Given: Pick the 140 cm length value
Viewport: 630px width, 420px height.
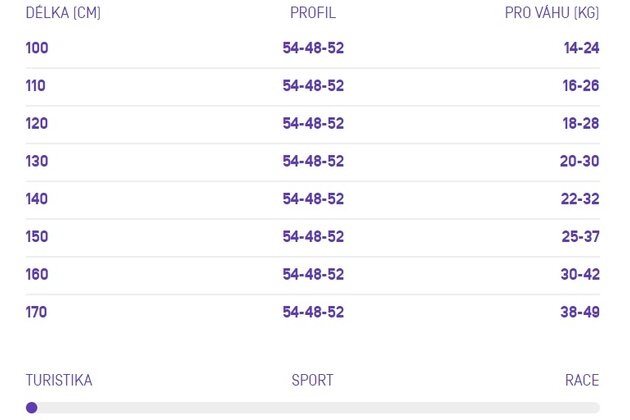Looking at the screenshot, I should pos(37,199).
